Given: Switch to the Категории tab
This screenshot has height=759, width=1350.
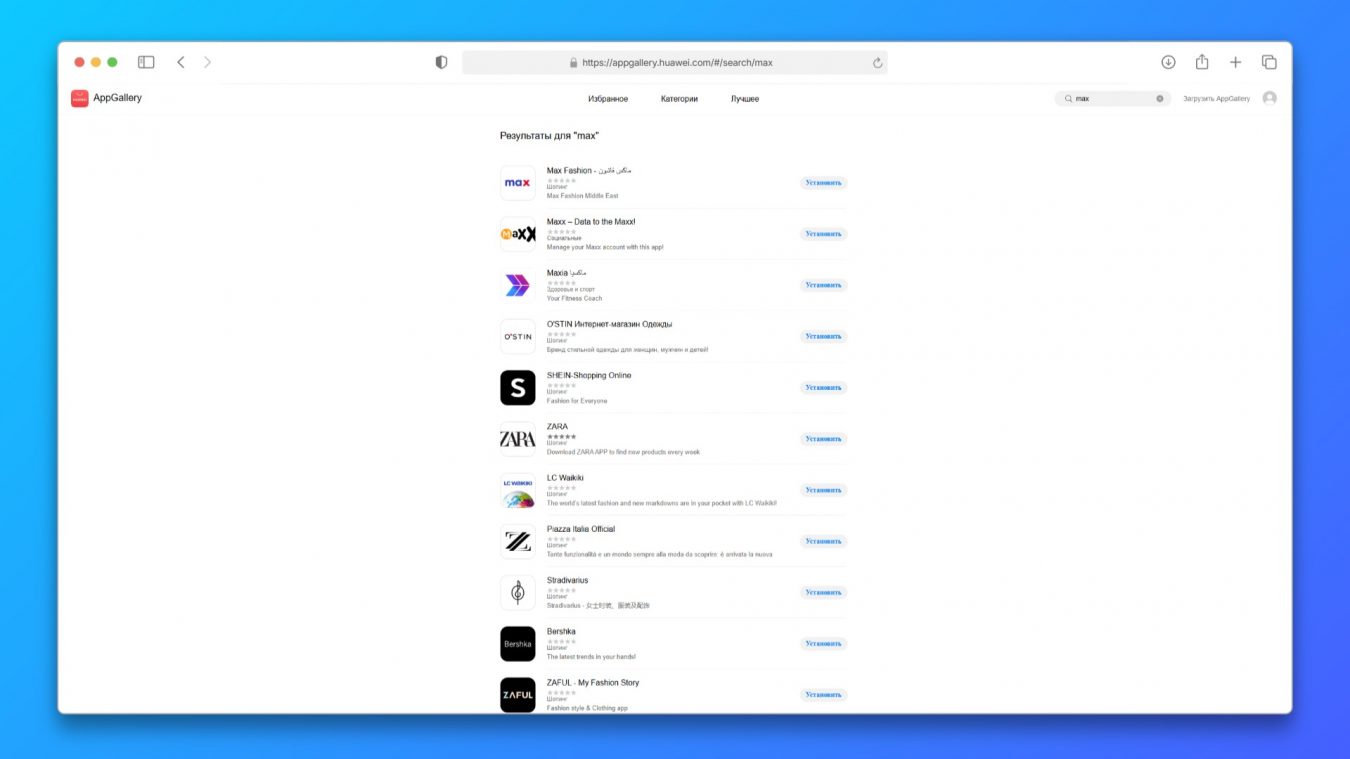Looking at the screenshot, I should point(679,99).
